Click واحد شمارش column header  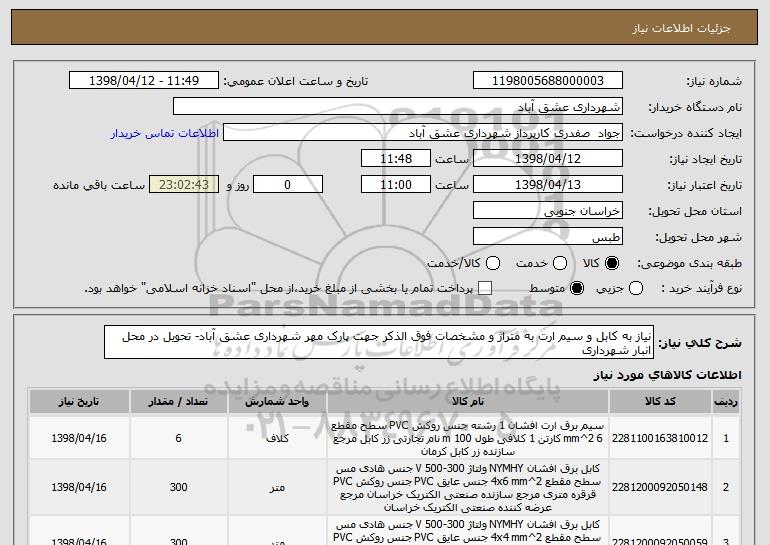pos(277,402)
